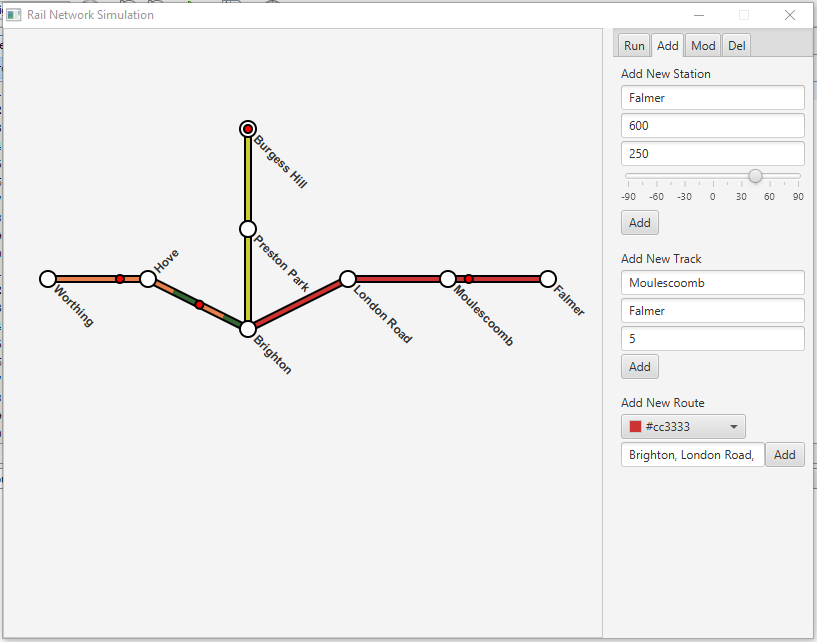
Task: Click the Preston Park station circle
Action: (x=248, y=229)
